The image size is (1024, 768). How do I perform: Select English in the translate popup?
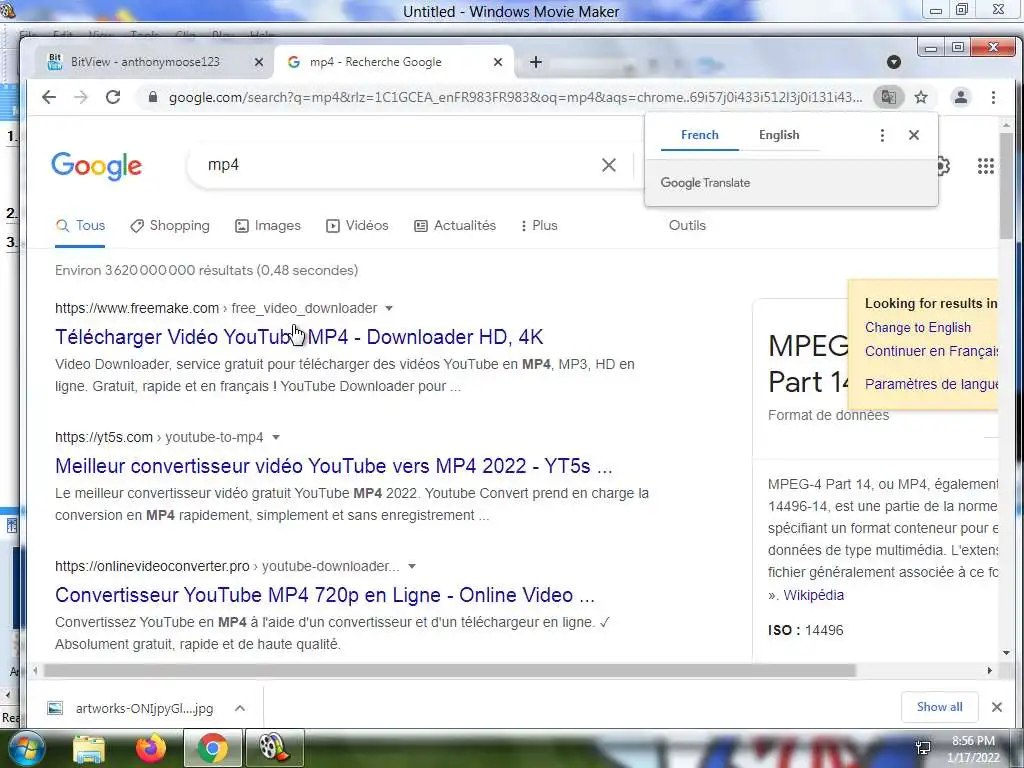[x=779, y=135]
